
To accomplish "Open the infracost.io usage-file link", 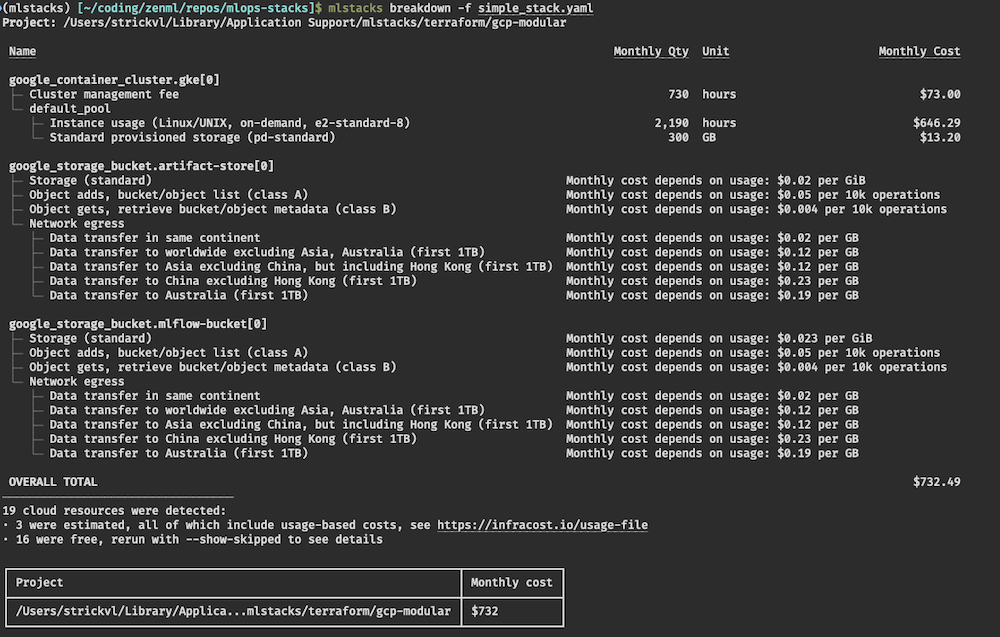I will pyautogui.click(x=542, y=525).
